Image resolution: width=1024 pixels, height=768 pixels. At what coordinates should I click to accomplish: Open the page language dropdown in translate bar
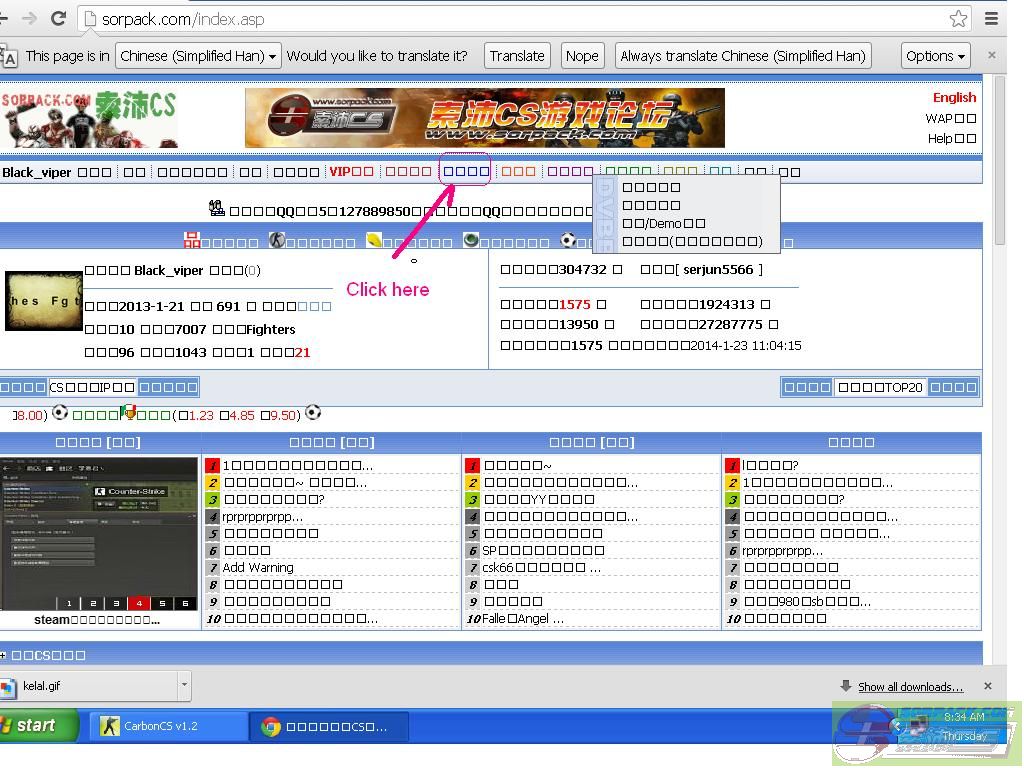(198, 56)
